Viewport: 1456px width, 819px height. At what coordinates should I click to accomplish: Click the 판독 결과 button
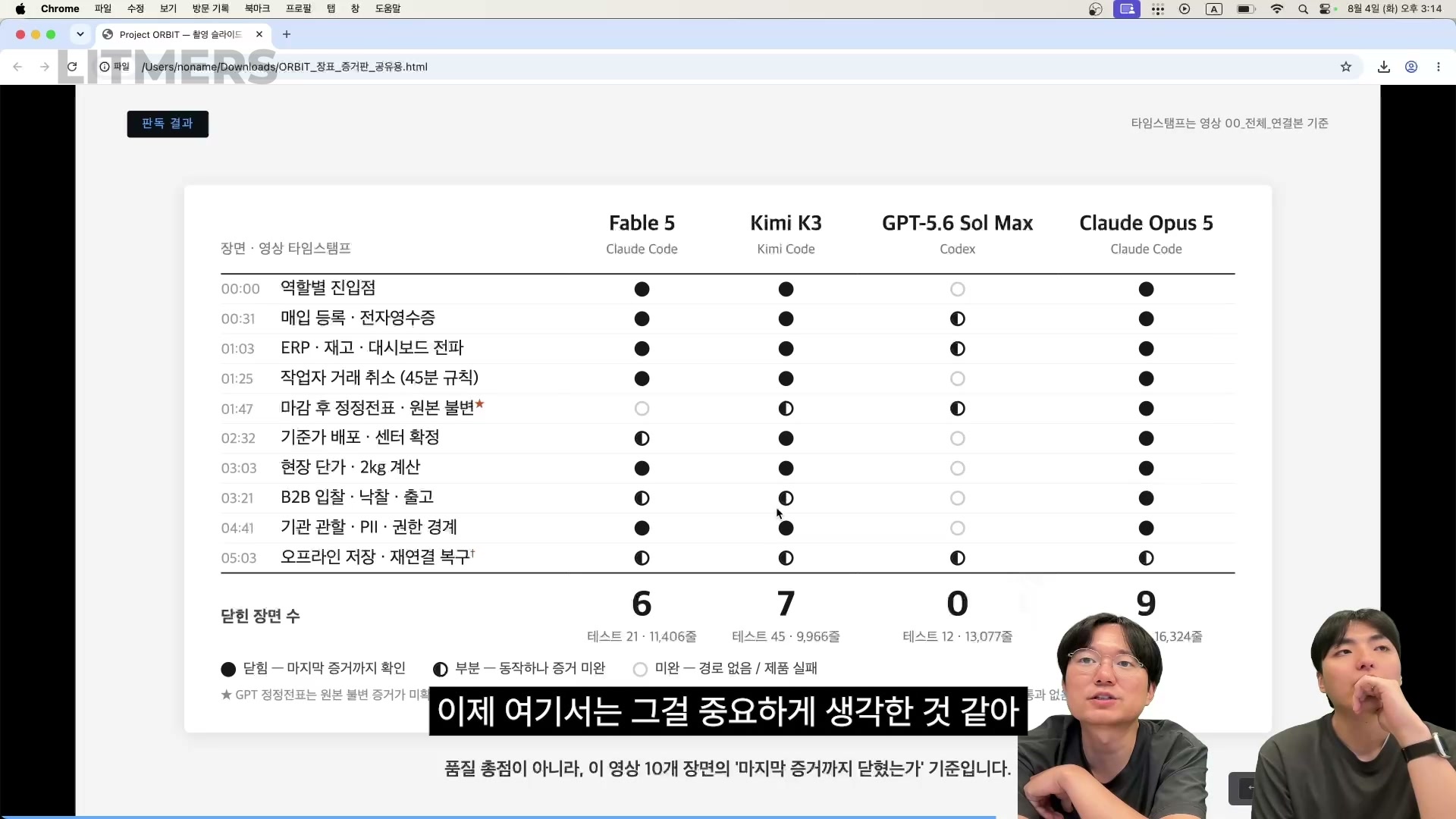(x=168, y=124)
